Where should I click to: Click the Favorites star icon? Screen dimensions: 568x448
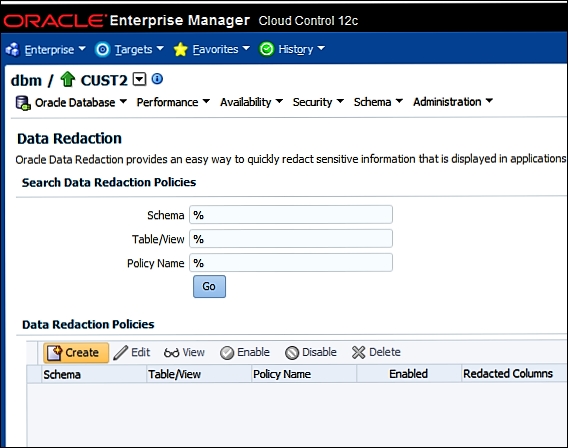click(x=180, y=49)
